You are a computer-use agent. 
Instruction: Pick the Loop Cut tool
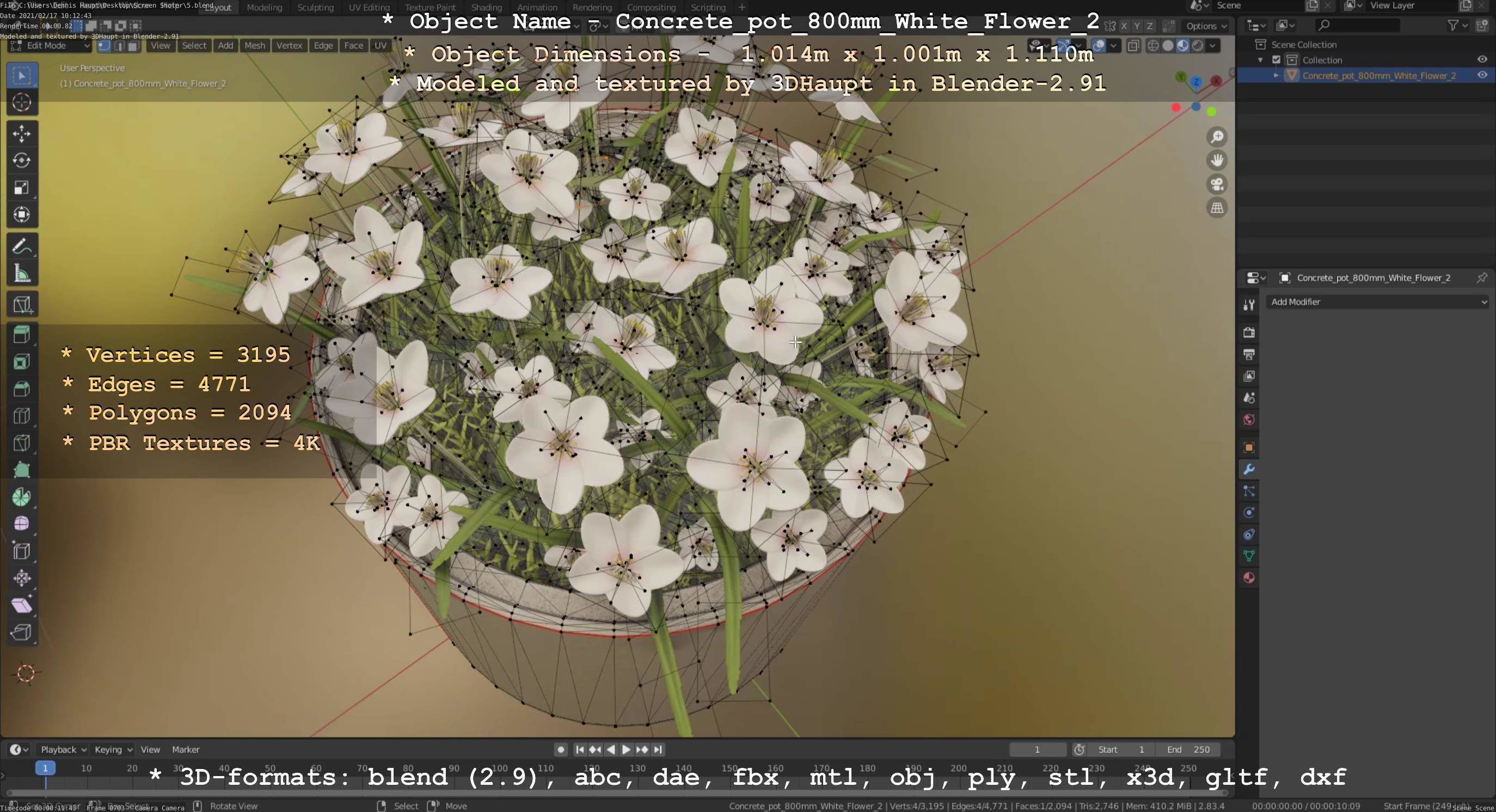click(x=22, y=416)
